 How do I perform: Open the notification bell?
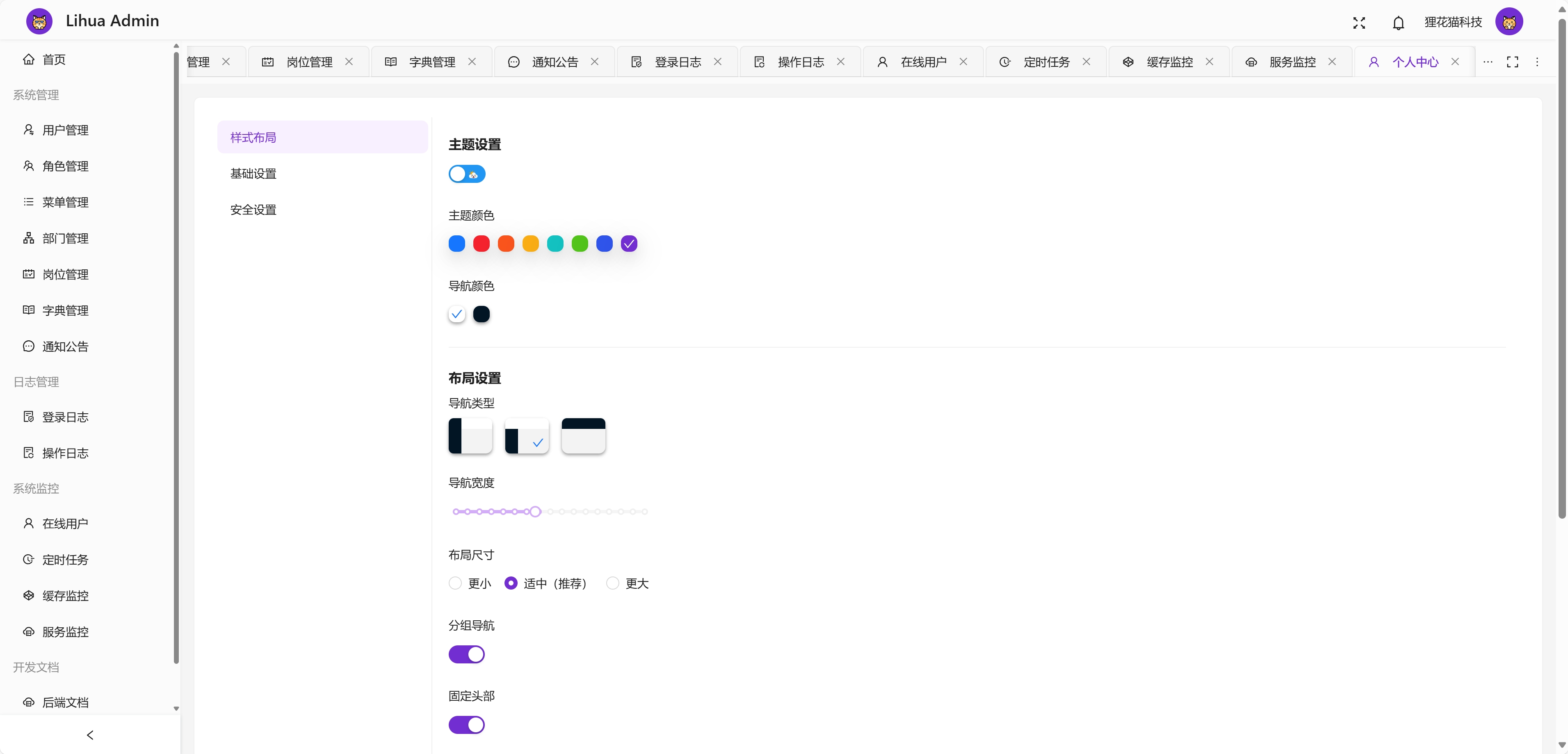coord(1398,23)
